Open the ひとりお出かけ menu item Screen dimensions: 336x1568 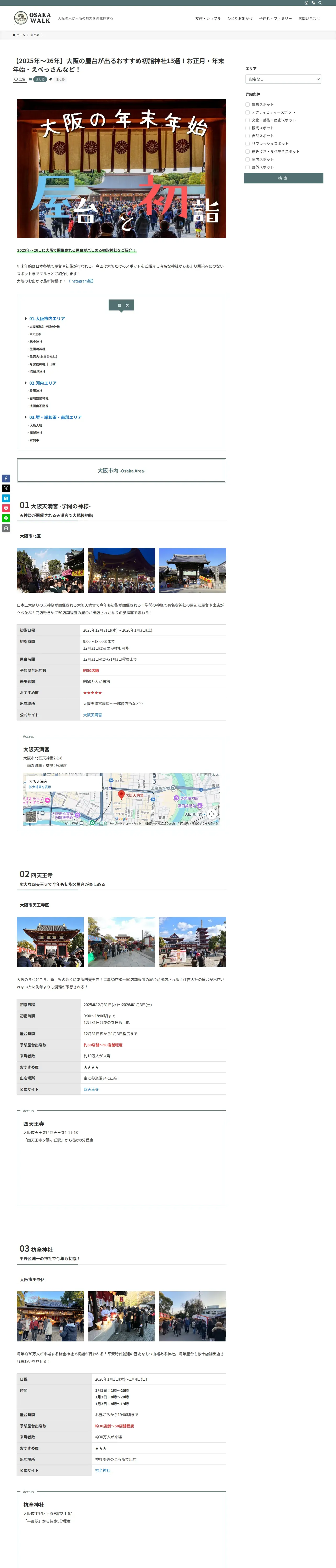[240, 18]
